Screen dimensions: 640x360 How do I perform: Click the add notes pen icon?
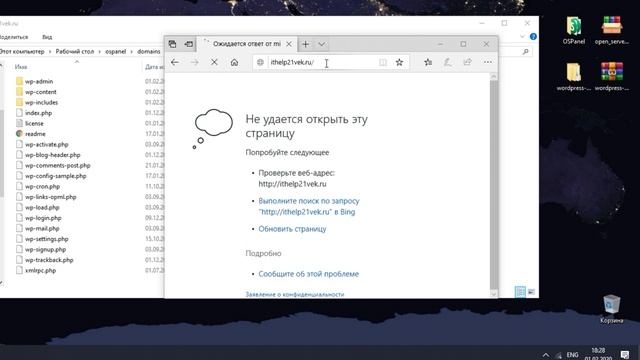pyautogui.click(x=447, y=62)
